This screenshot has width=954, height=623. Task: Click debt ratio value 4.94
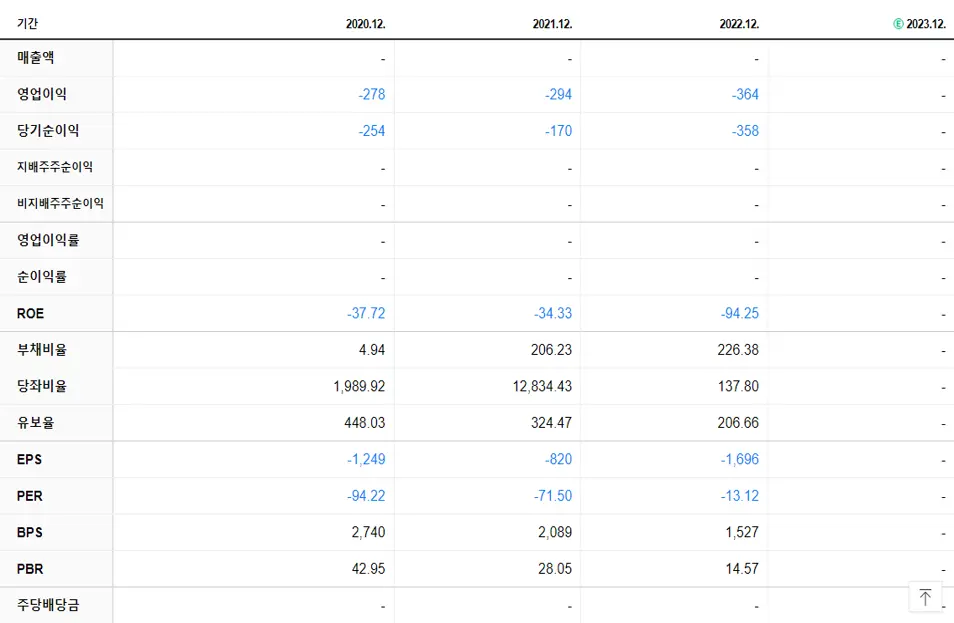[x=372, y=350]
